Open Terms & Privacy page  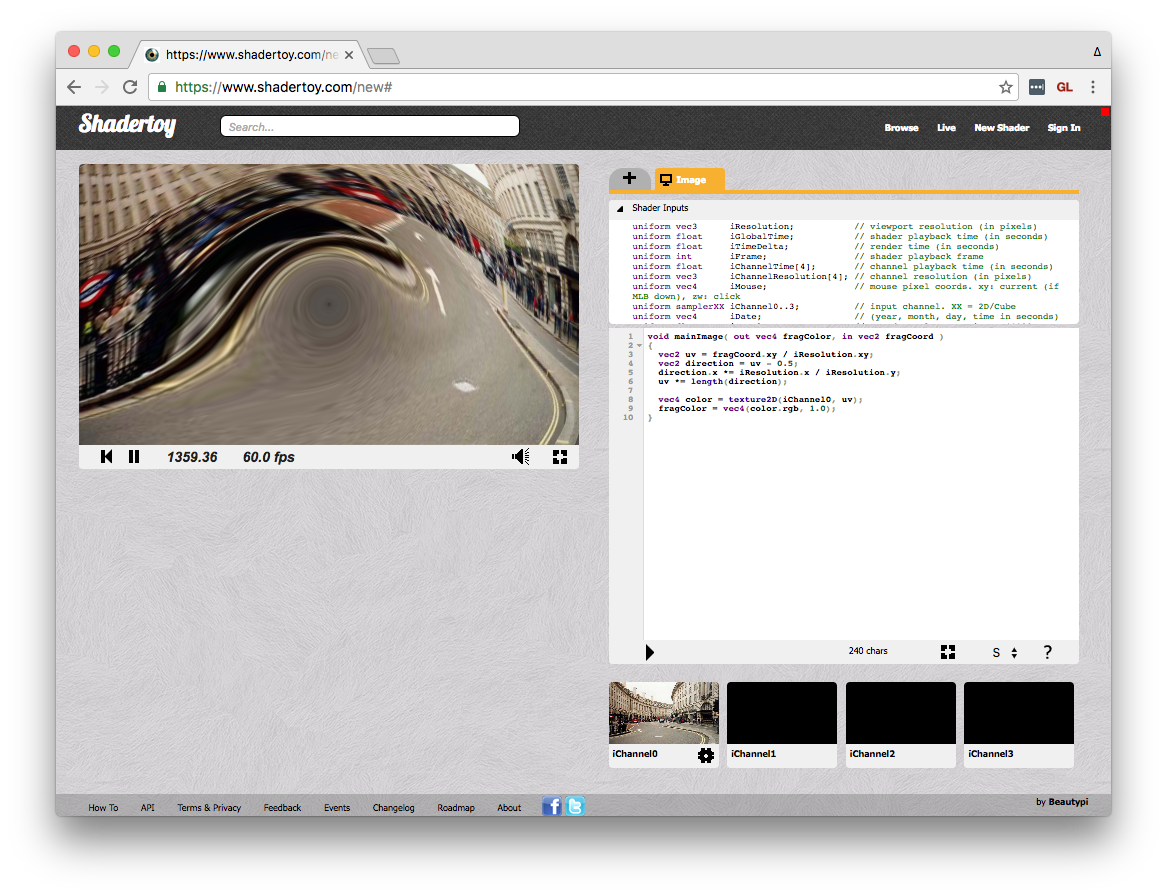coord(209,807)
